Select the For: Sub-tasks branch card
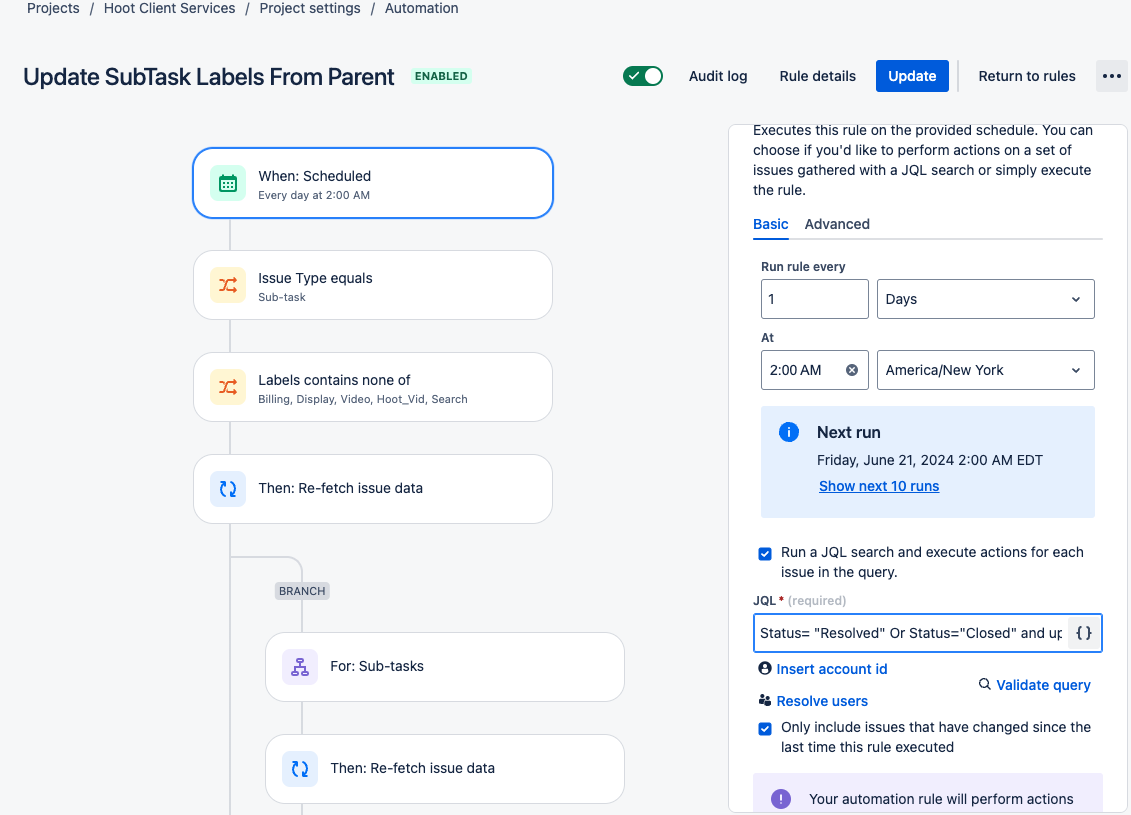 tap(445, 667)
